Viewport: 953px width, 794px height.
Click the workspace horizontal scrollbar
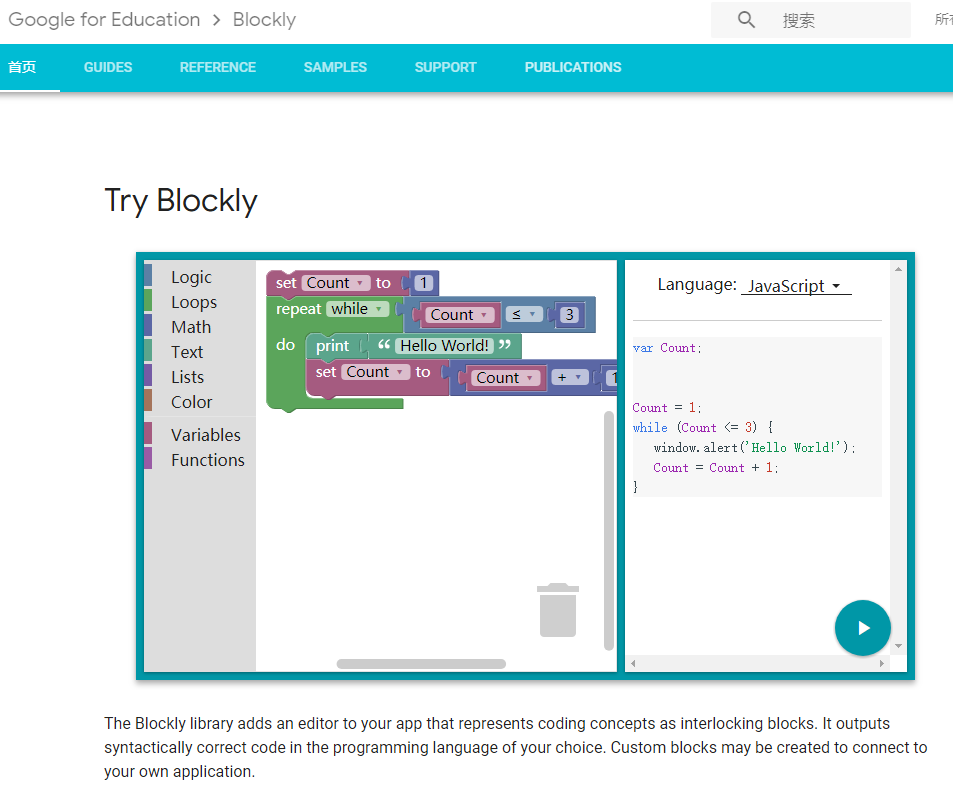421,664
